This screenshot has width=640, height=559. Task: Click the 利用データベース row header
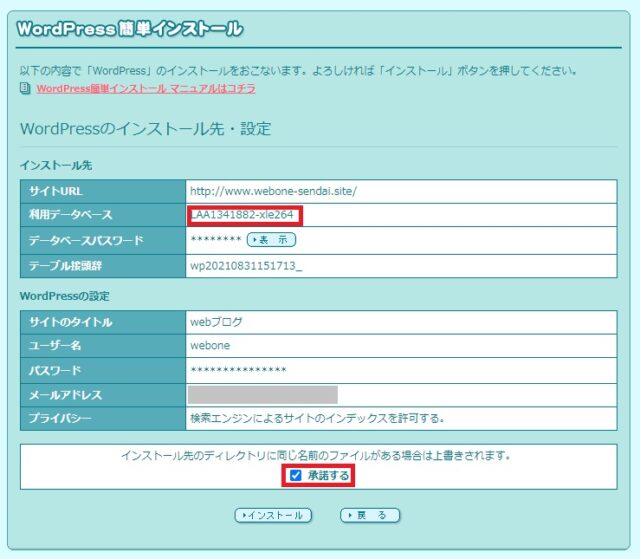click(x=103, y=215)
